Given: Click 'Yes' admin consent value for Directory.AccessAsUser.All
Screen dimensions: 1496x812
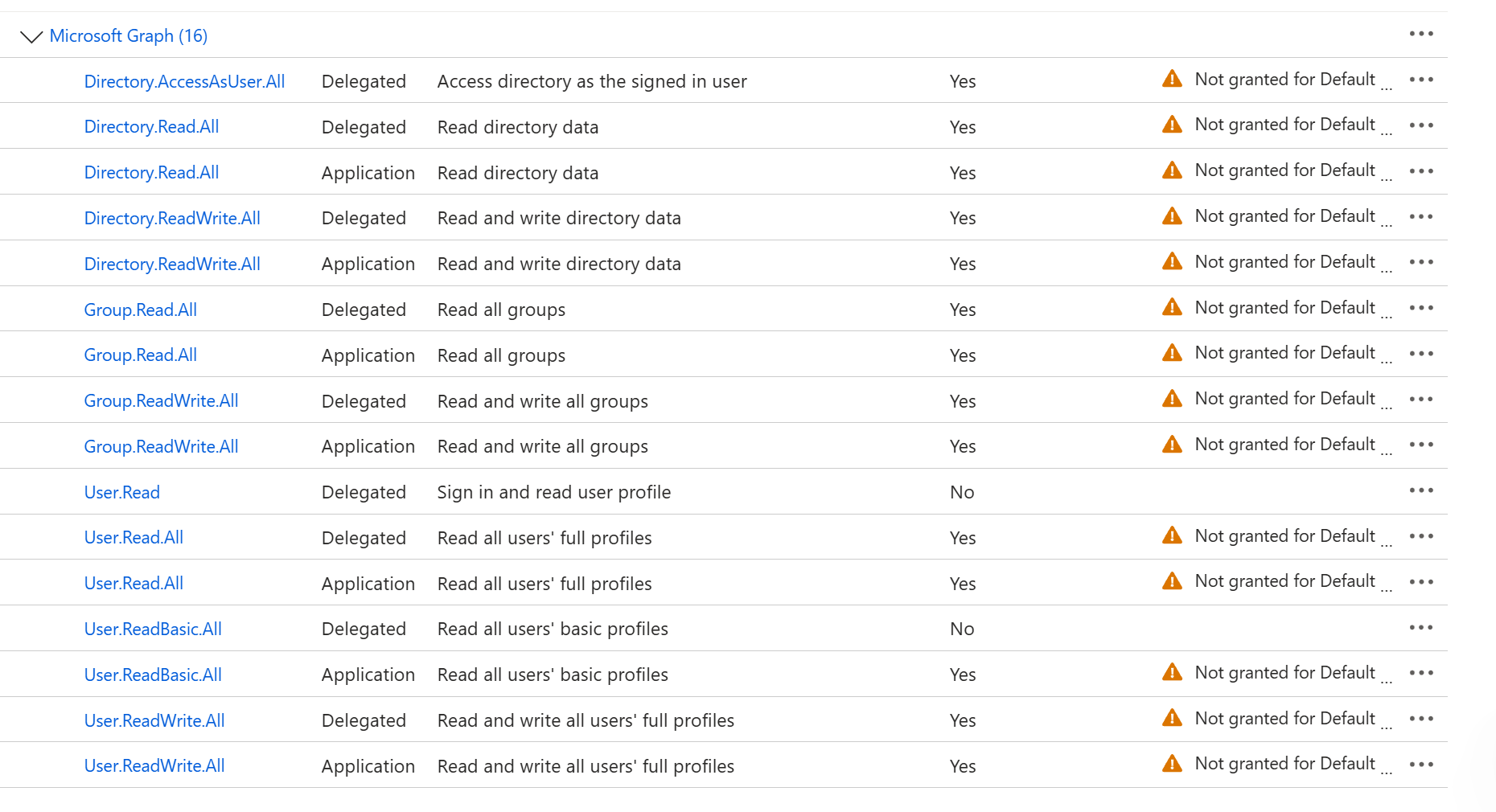Looking at the screenshot, I should pos(963,81).
